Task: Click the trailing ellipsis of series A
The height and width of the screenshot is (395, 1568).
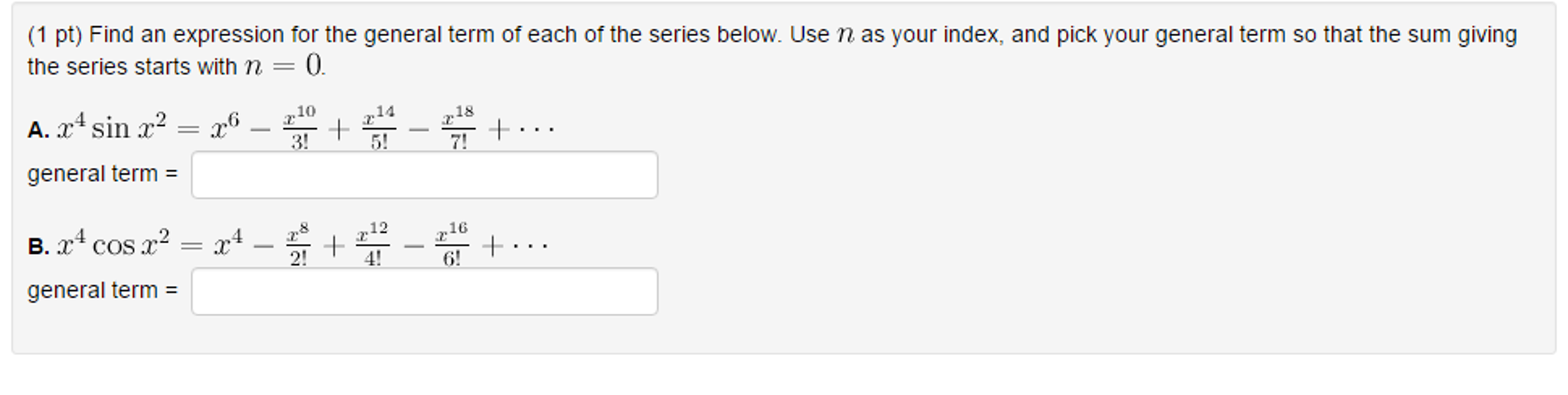Action: (x=536, y=130)
